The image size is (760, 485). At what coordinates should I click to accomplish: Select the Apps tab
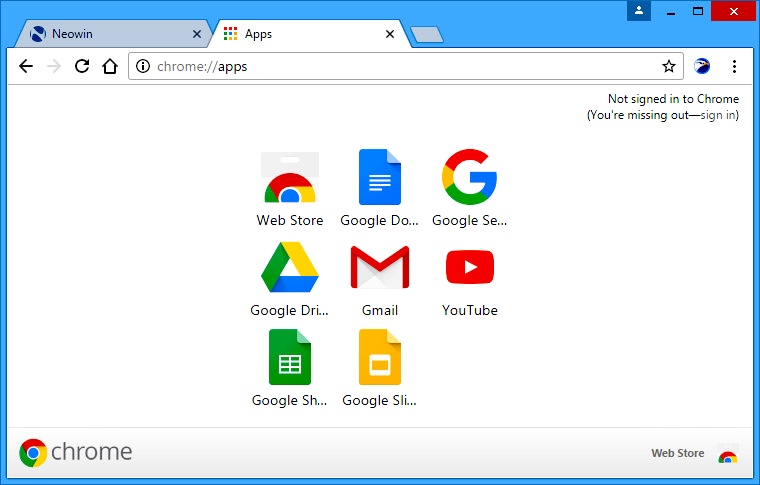pyautogui.click(x=300, y=34)
